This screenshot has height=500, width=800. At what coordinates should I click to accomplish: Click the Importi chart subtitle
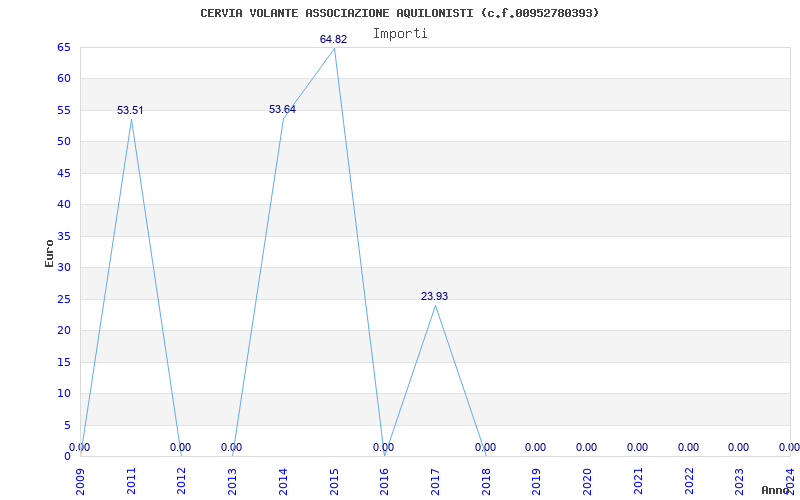[400, 34]
